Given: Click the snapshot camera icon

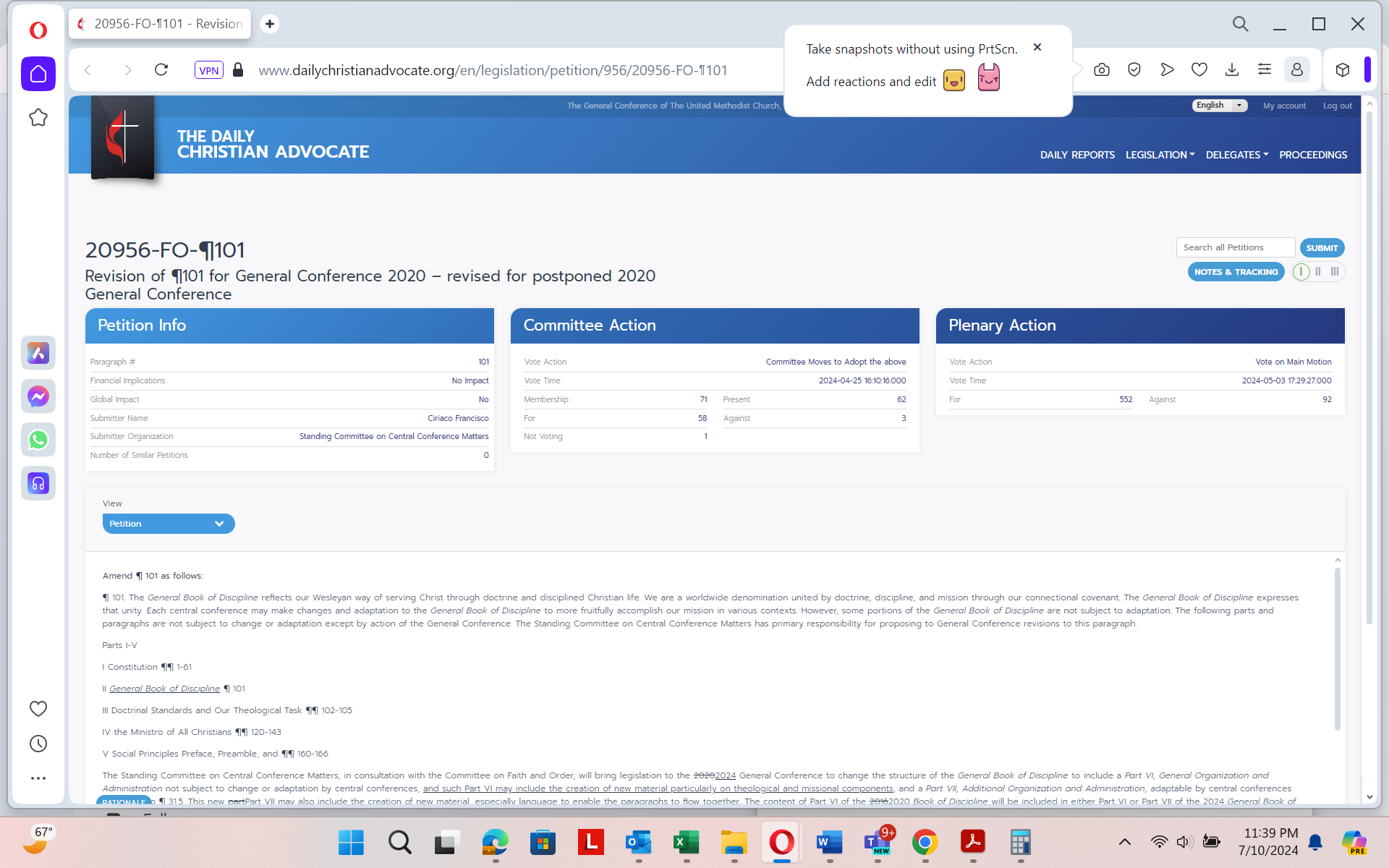Looking at the screenshot, I should [x=1101, y=70].
